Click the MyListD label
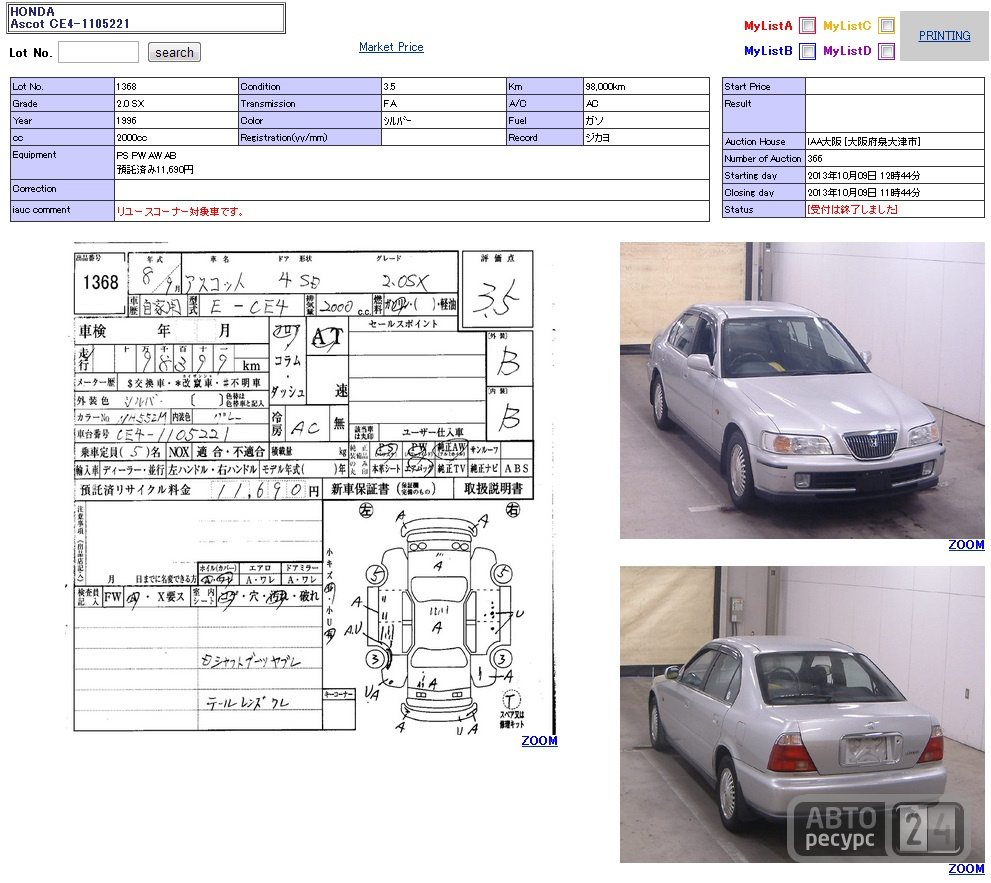Image resolution: width=991 pixels, height=883 pixels. point(847,51)
